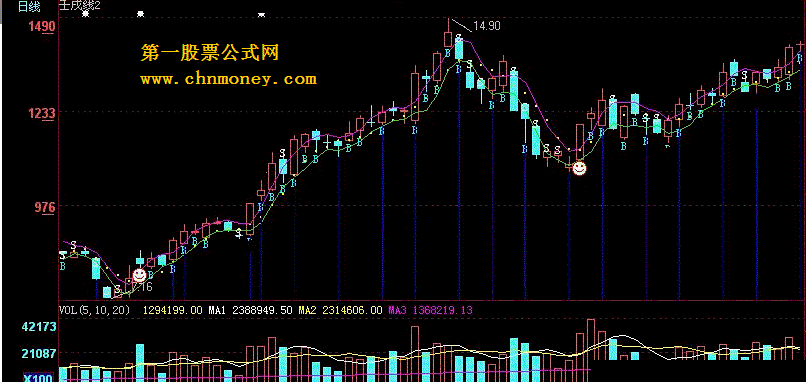The height and width of the screenshot is (382, 806).
Task: Click the MA3 1368219.13 readout
Action: point(430,311)
